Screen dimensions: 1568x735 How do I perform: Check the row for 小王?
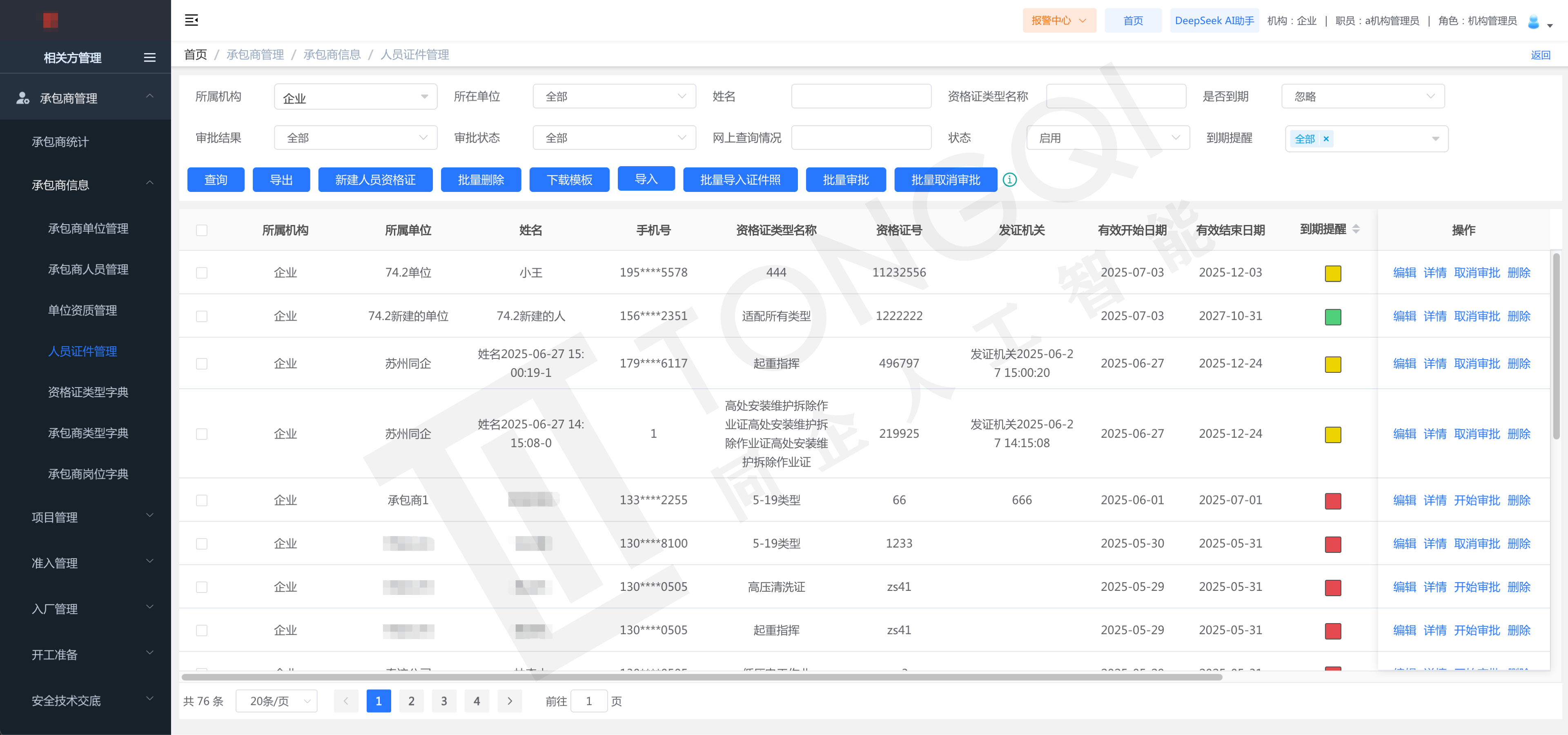click(201, 273)
